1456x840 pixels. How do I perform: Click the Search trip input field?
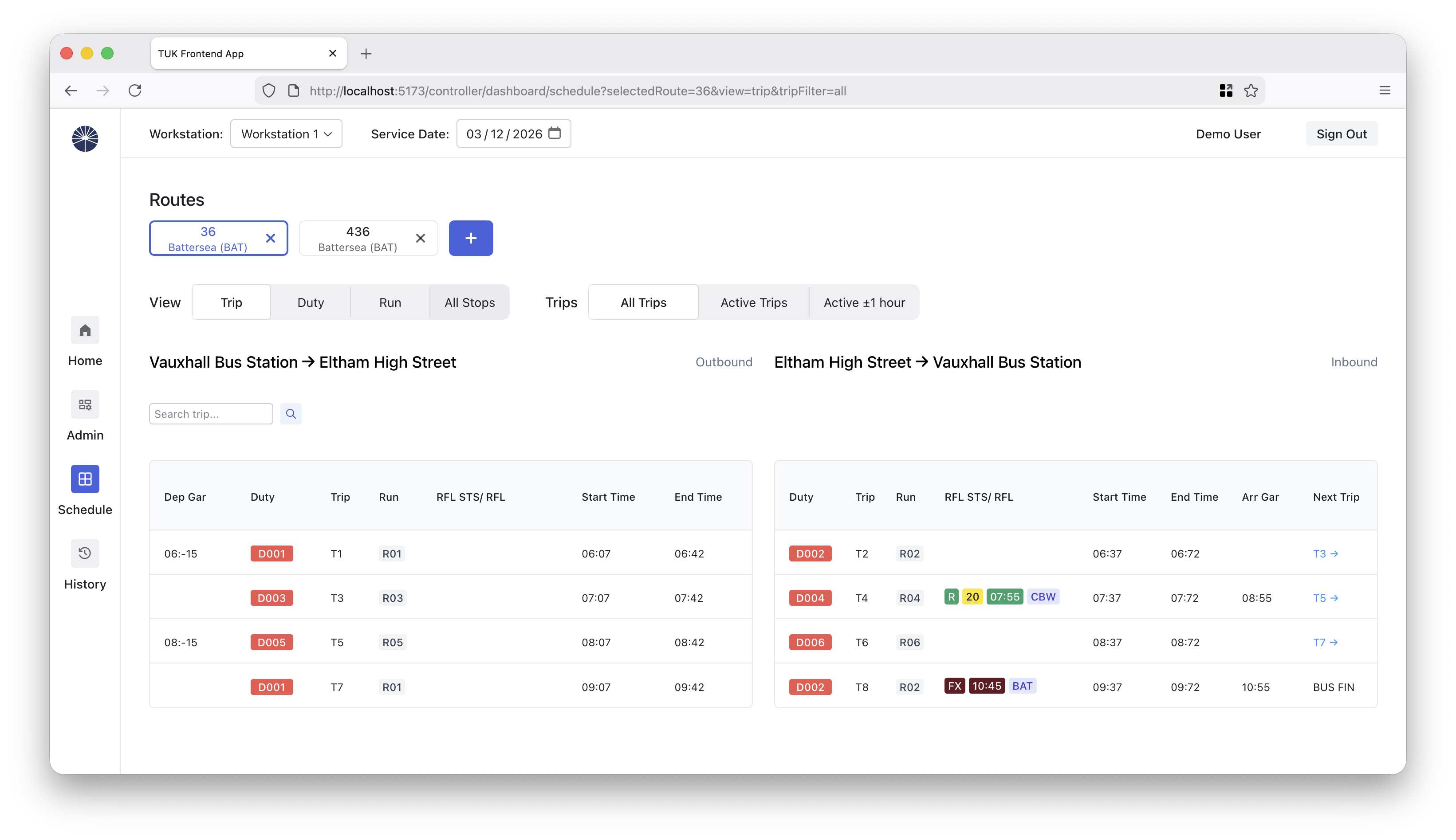211,414
